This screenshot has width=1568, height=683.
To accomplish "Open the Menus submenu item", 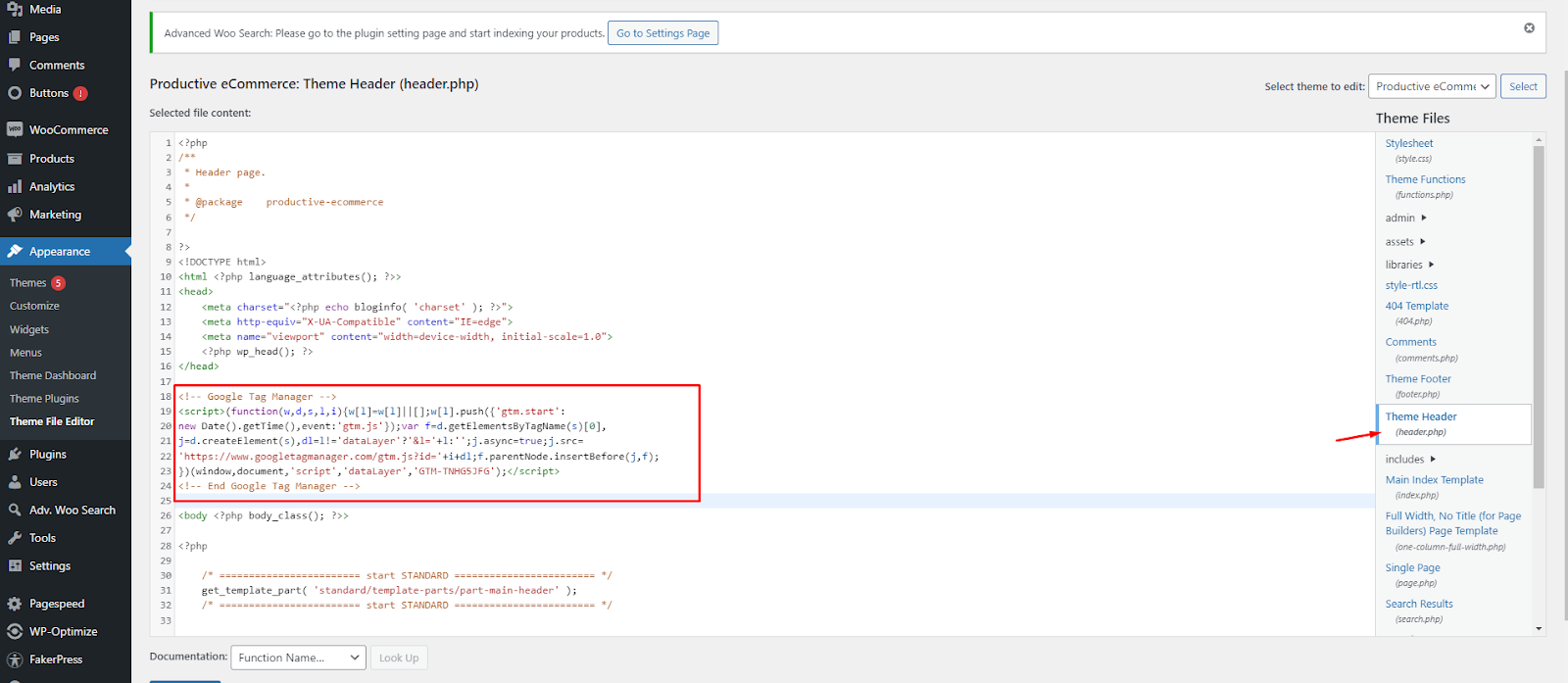I will [x=25, y=353].
